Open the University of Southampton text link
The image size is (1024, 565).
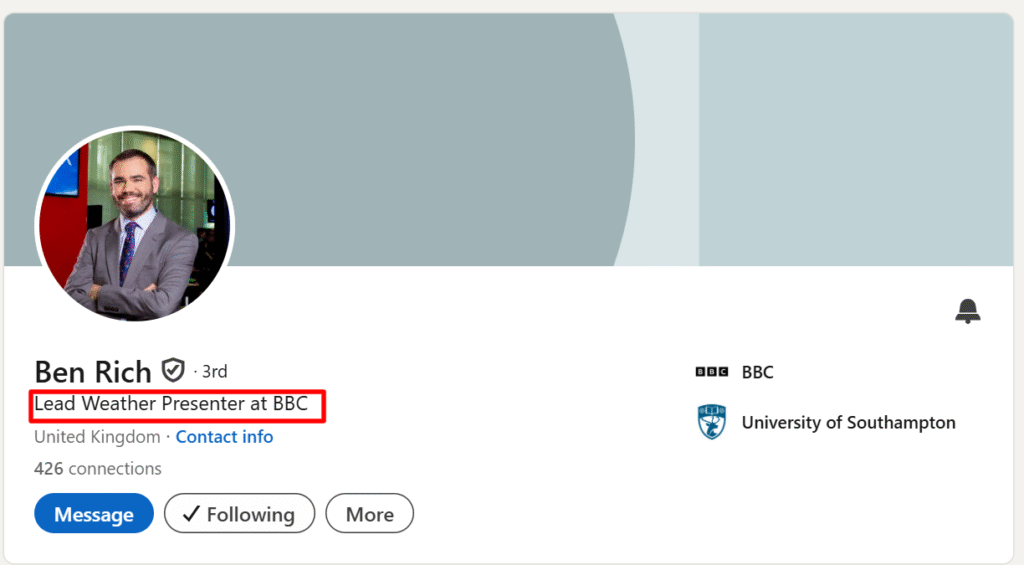848,422
